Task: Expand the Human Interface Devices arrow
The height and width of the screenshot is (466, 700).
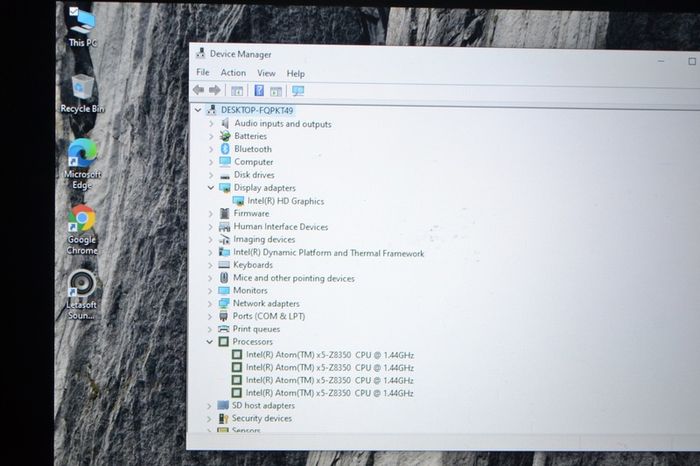Action: pyautogui.click(x=211, y=227)
